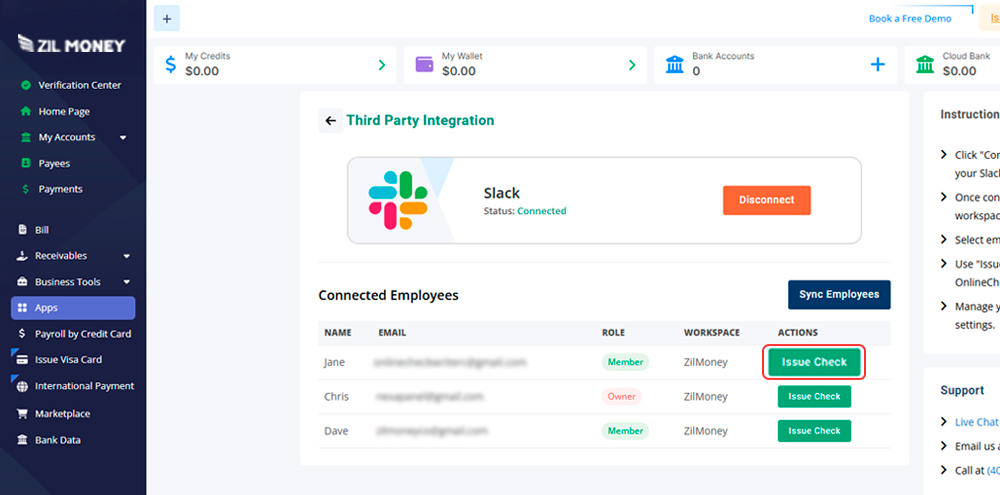The image size is (1000, 495).
Task: Click the Slack logo icon
Action: click(397, 200)
